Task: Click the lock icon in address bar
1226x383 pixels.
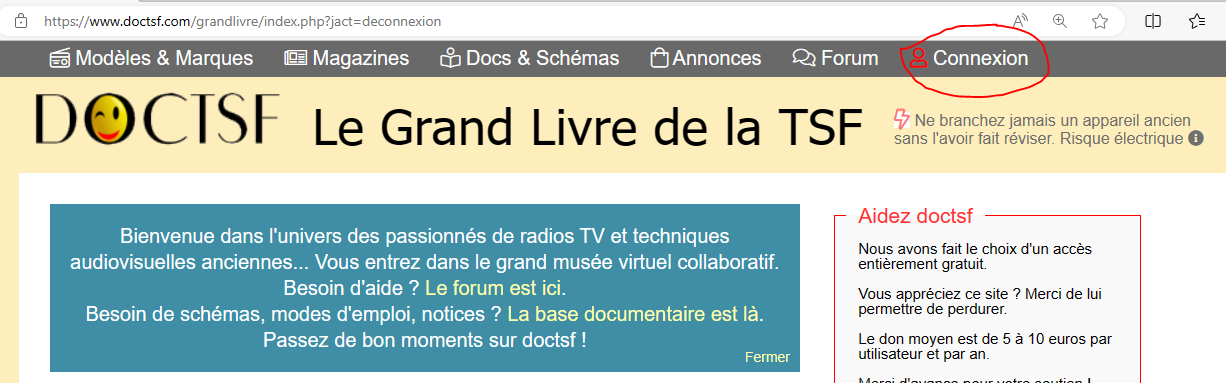Action: (x=21, y=21)
